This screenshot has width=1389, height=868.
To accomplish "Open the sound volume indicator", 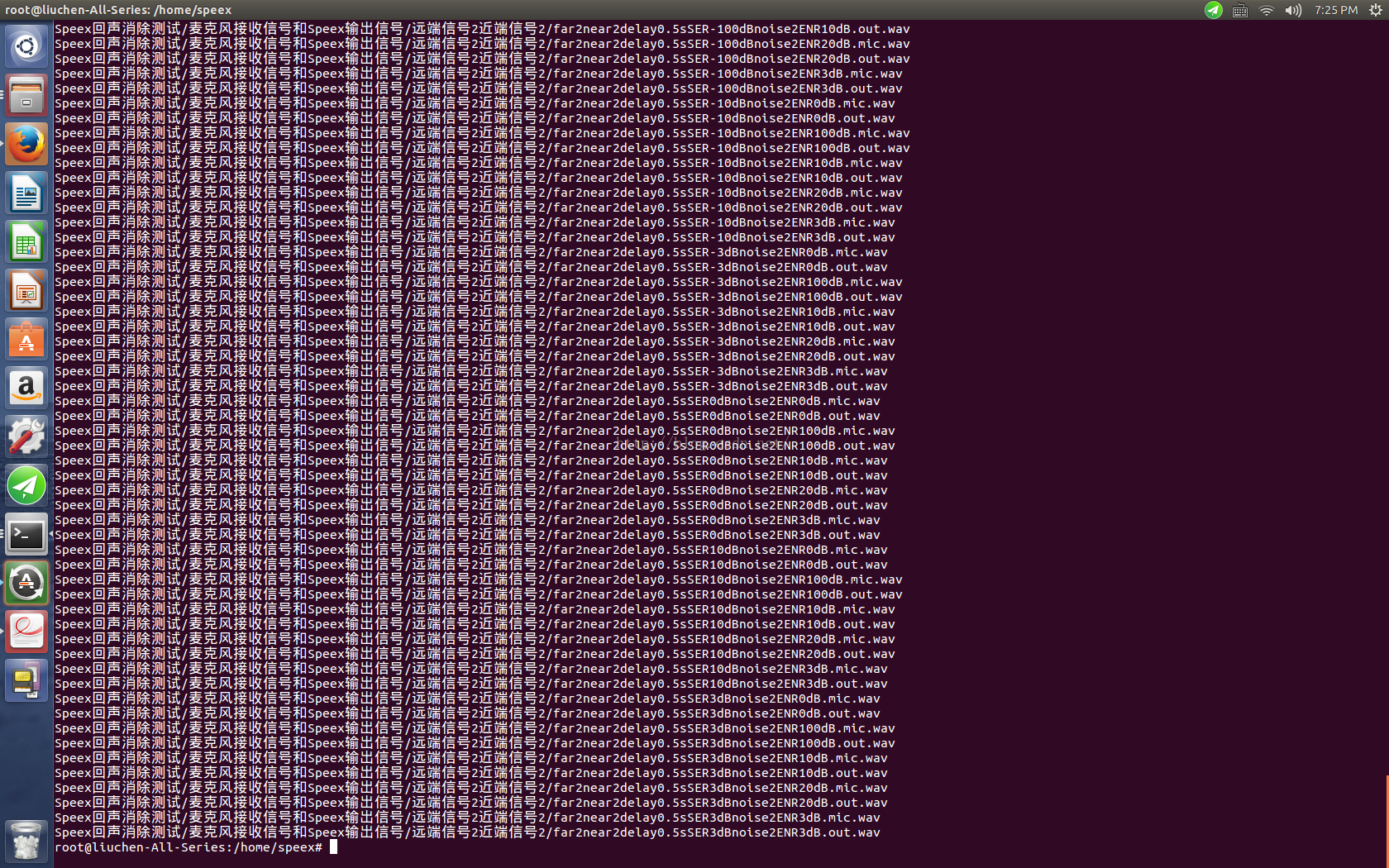I will click(1293, 10).
